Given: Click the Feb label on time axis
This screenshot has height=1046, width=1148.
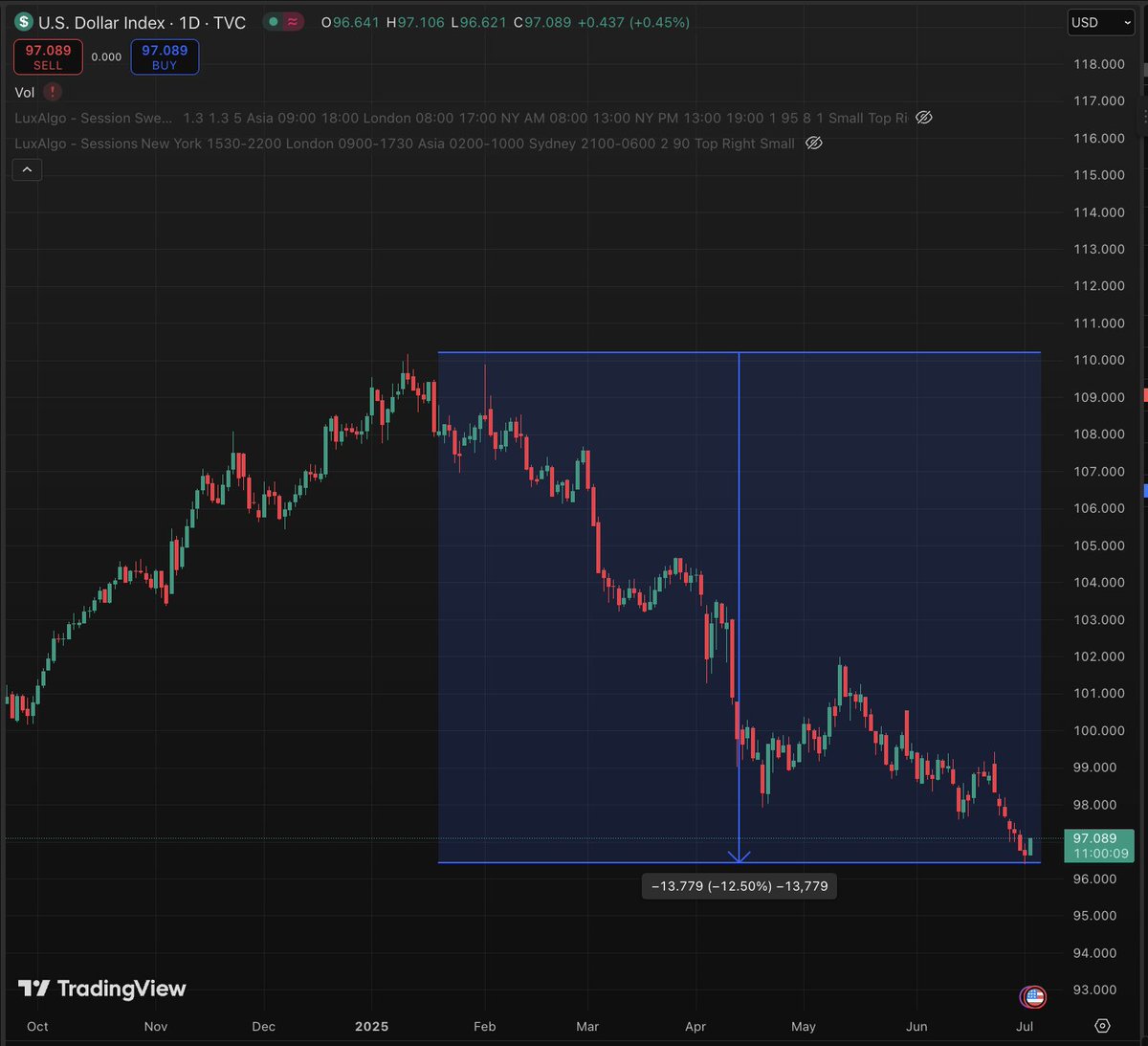Looking at the screenshot, I should click(485, 1026).
